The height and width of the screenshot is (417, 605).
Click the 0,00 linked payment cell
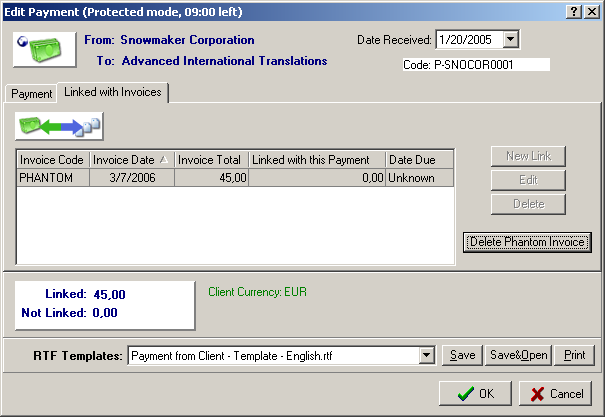[x=317, y=178]
